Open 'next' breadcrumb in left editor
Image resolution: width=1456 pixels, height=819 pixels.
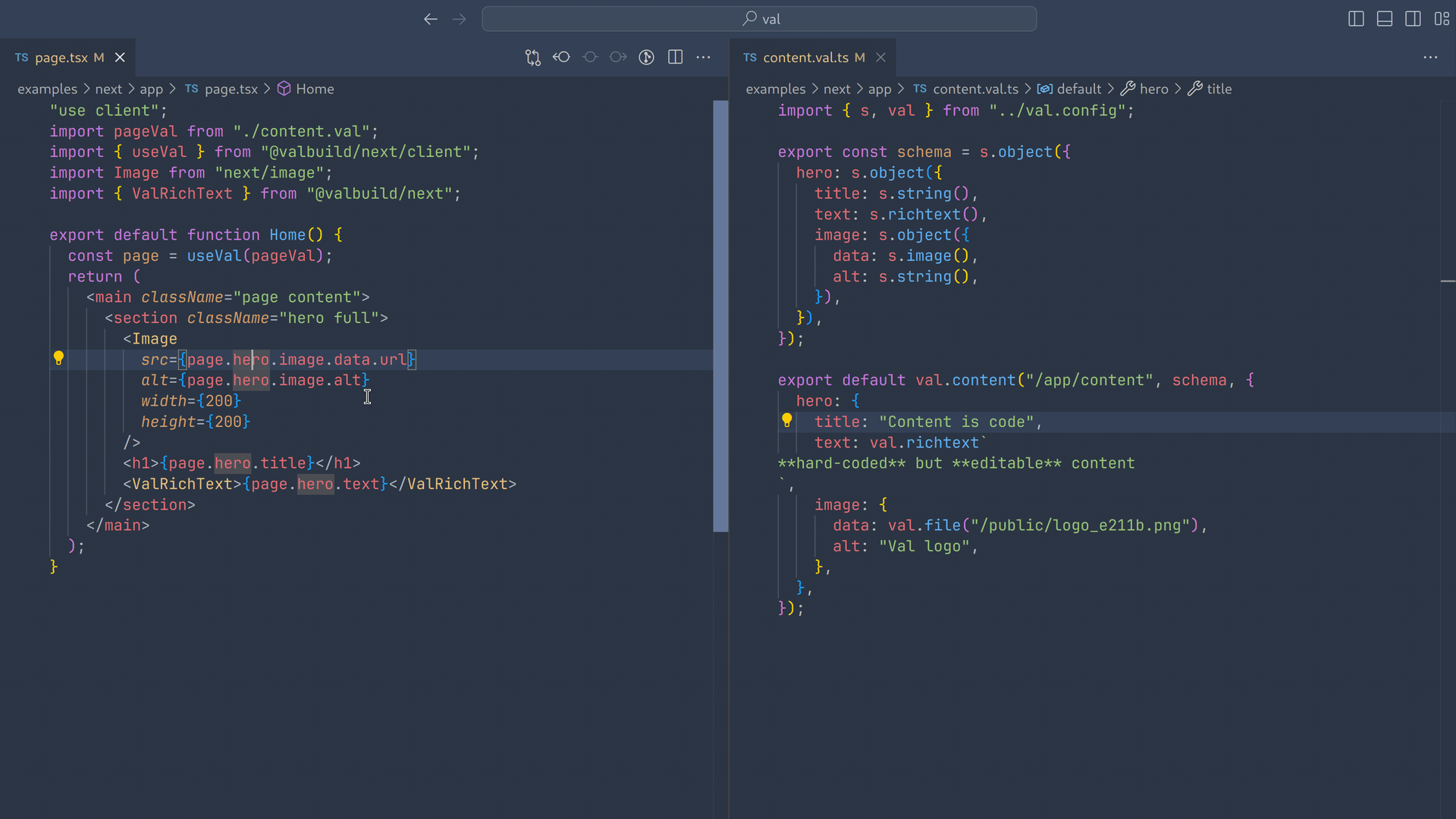pos(108,89)
